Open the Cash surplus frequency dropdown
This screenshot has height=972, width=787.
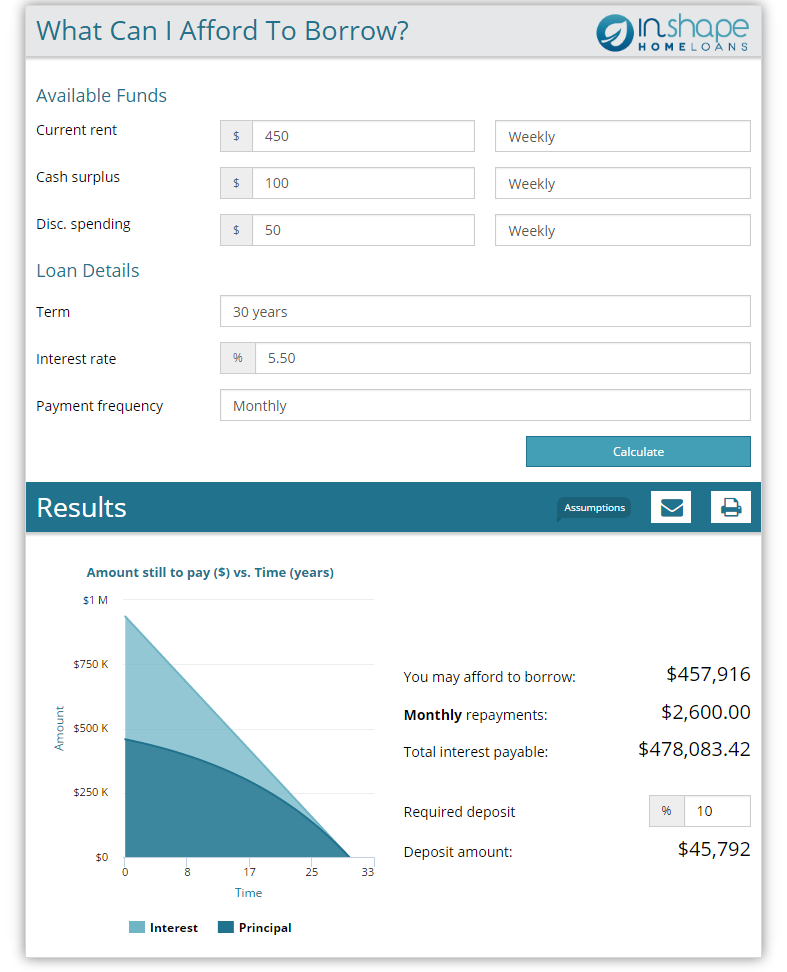point(622,183)
